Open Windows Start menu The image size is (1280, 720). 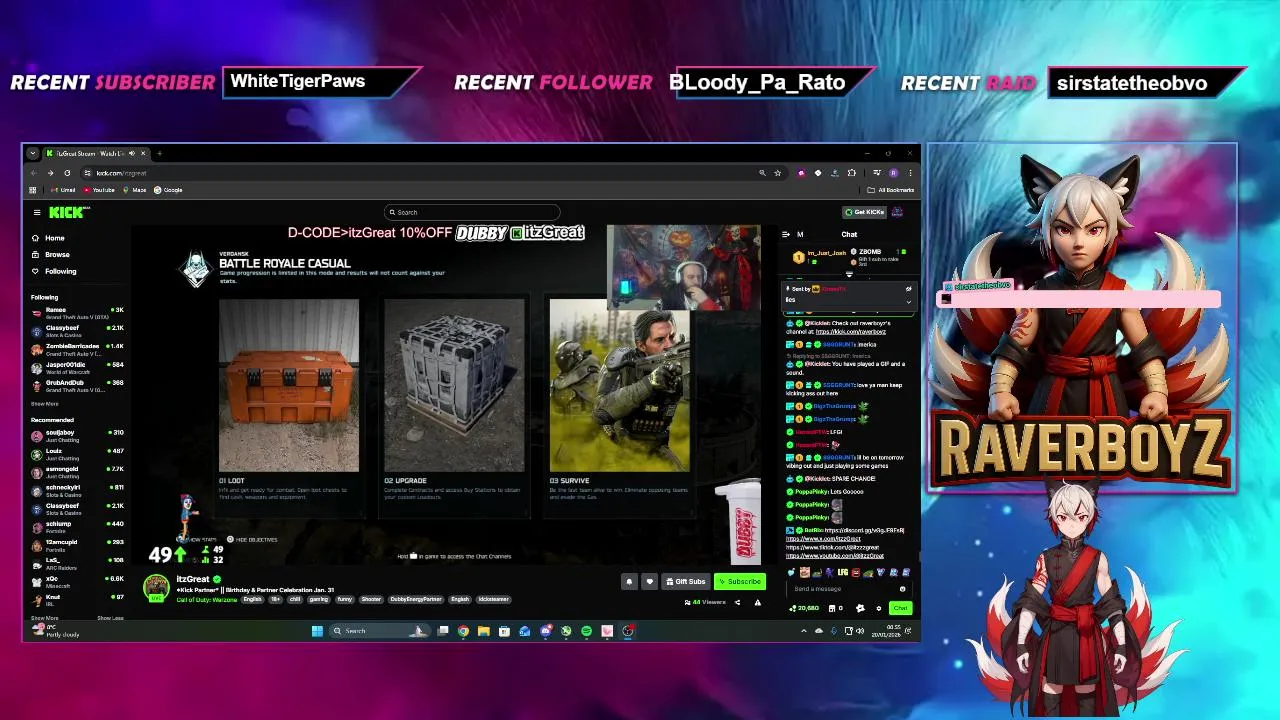pos(317,630)
